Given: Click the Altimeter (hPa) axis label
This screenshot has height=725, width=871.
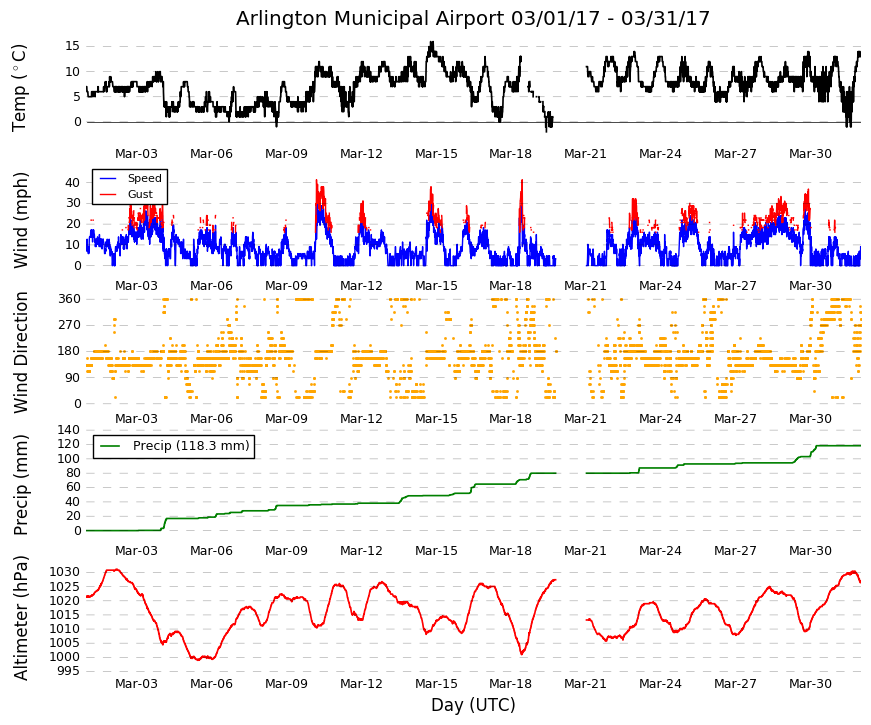Looking at the screenshot, I should click(x=20, y=618).
